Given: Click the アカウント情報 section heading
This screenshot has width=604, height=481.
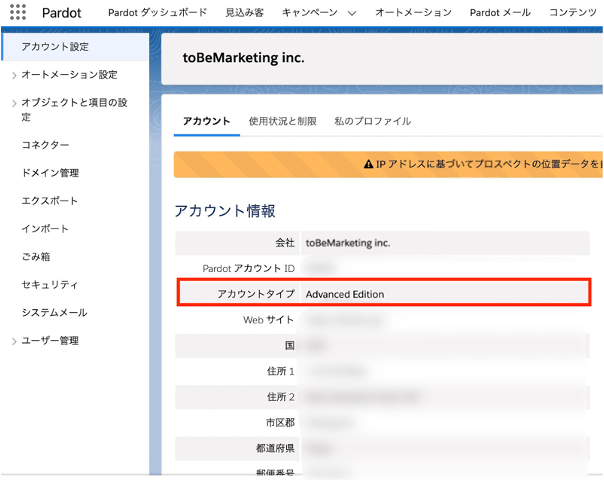Looking at the screenshot, I should (x=225, y=211).
